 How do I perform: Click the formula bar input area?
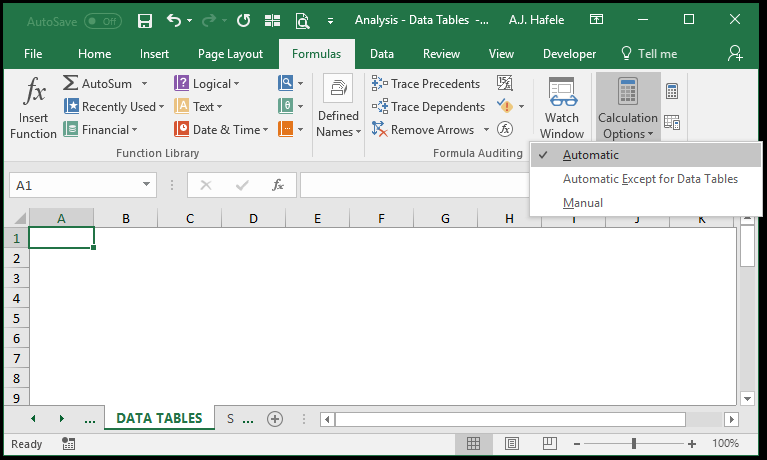coord(415,185)
